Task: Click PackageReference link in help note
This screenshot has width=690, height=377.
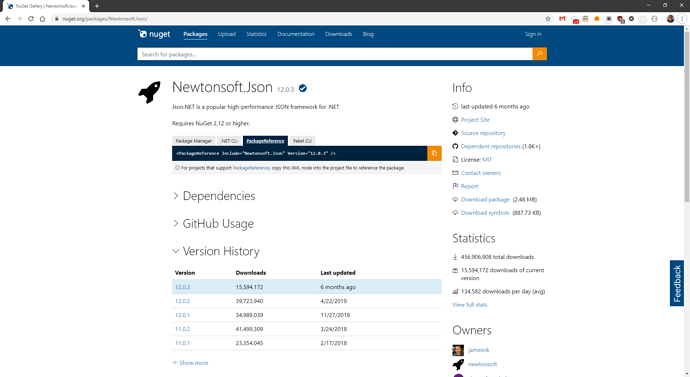Action: [251, 168]
